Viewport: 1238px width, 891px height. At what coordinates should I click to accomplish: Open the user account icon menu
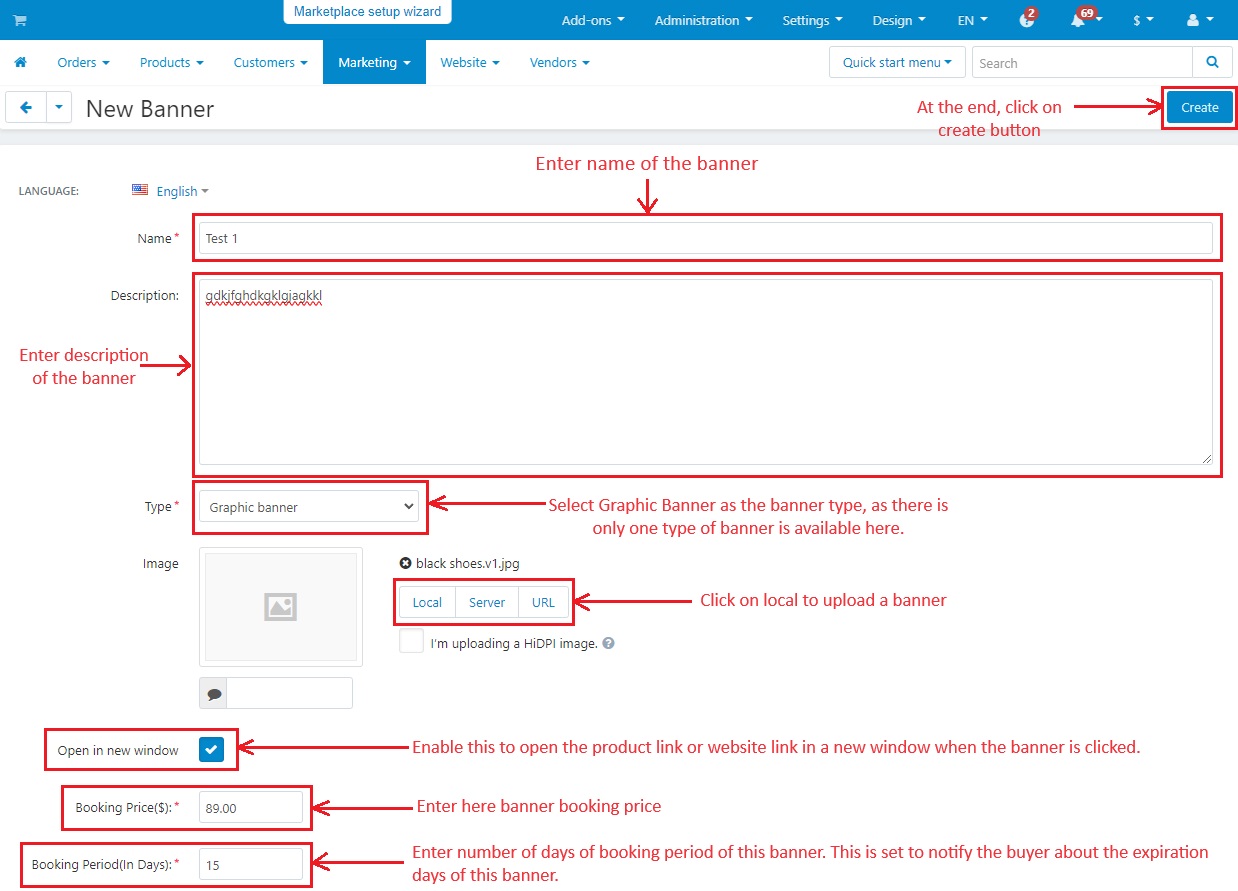[1199, 20]
